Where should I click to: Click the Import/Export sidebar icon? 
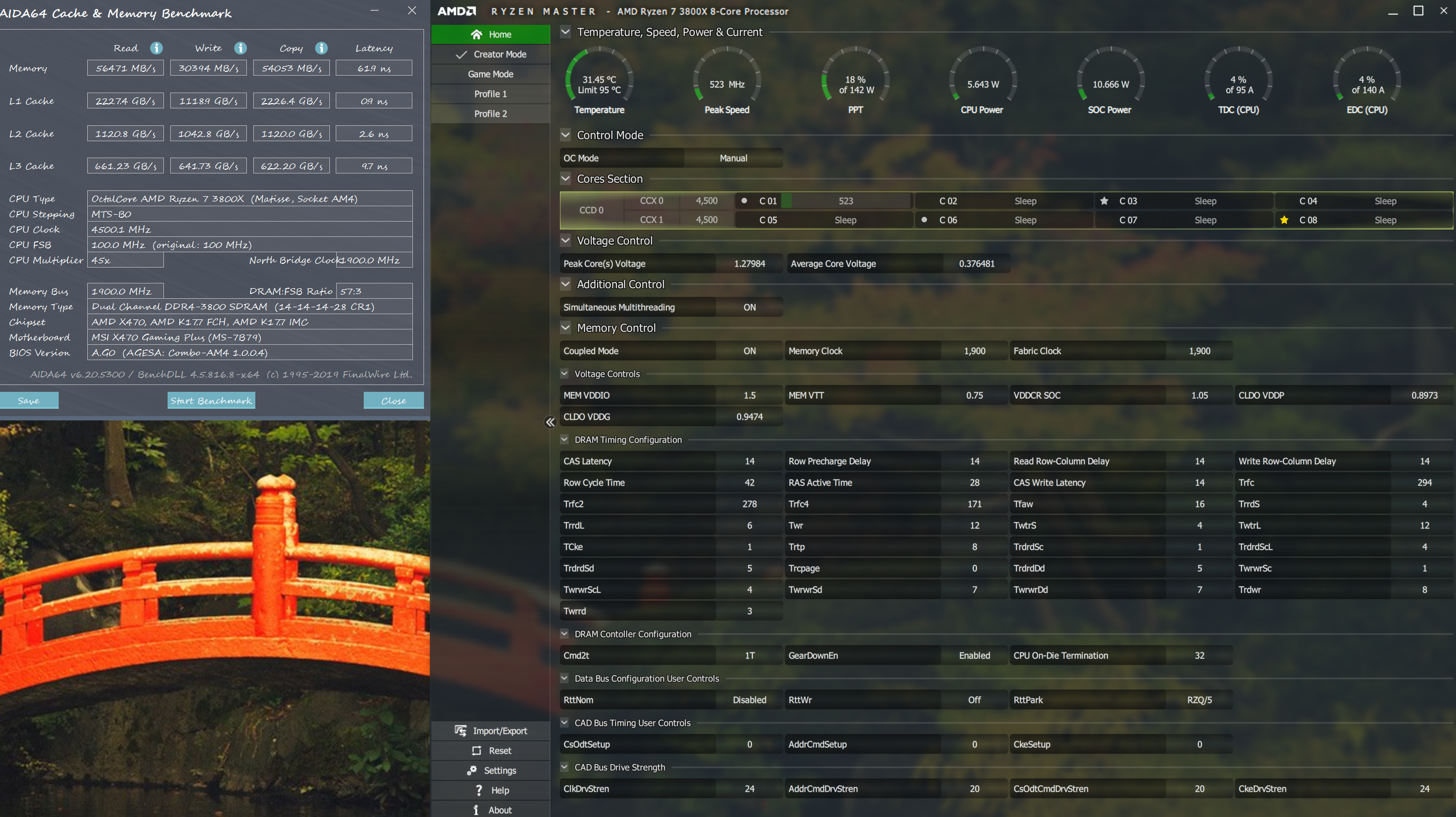460,730
